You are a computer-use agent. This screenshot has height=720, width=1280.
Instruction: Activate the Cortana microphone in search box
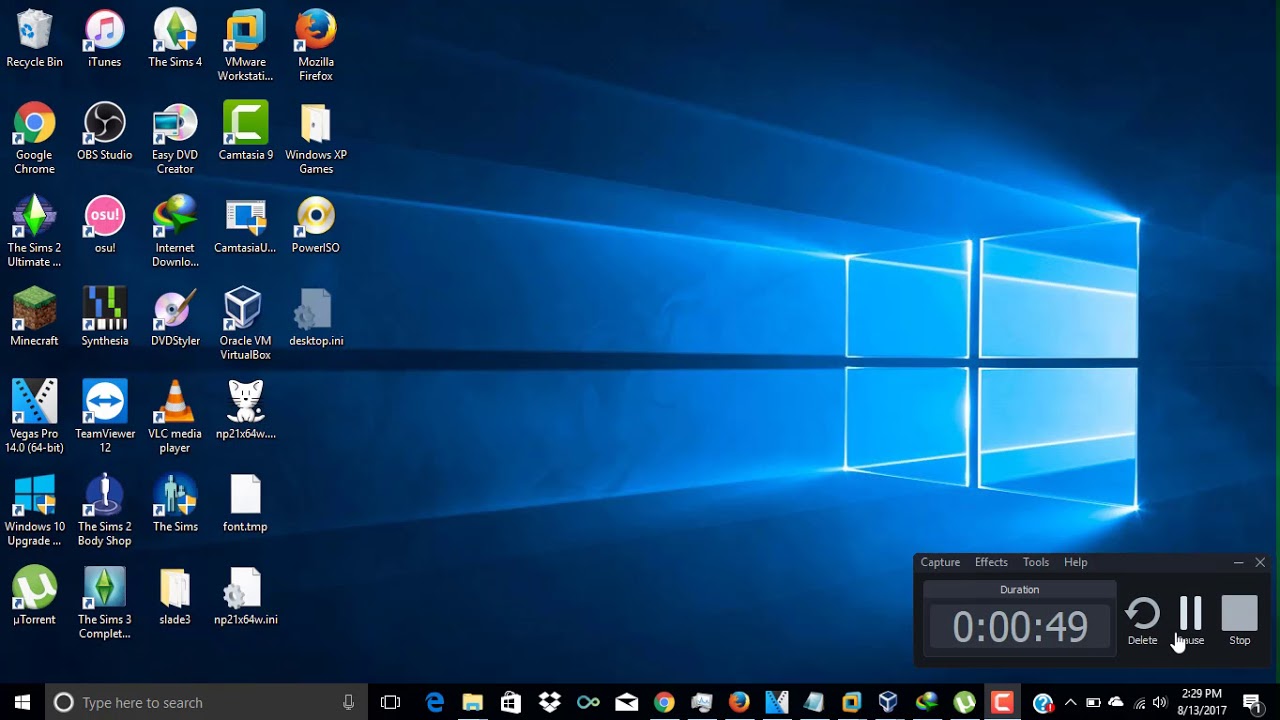(348, 702)
